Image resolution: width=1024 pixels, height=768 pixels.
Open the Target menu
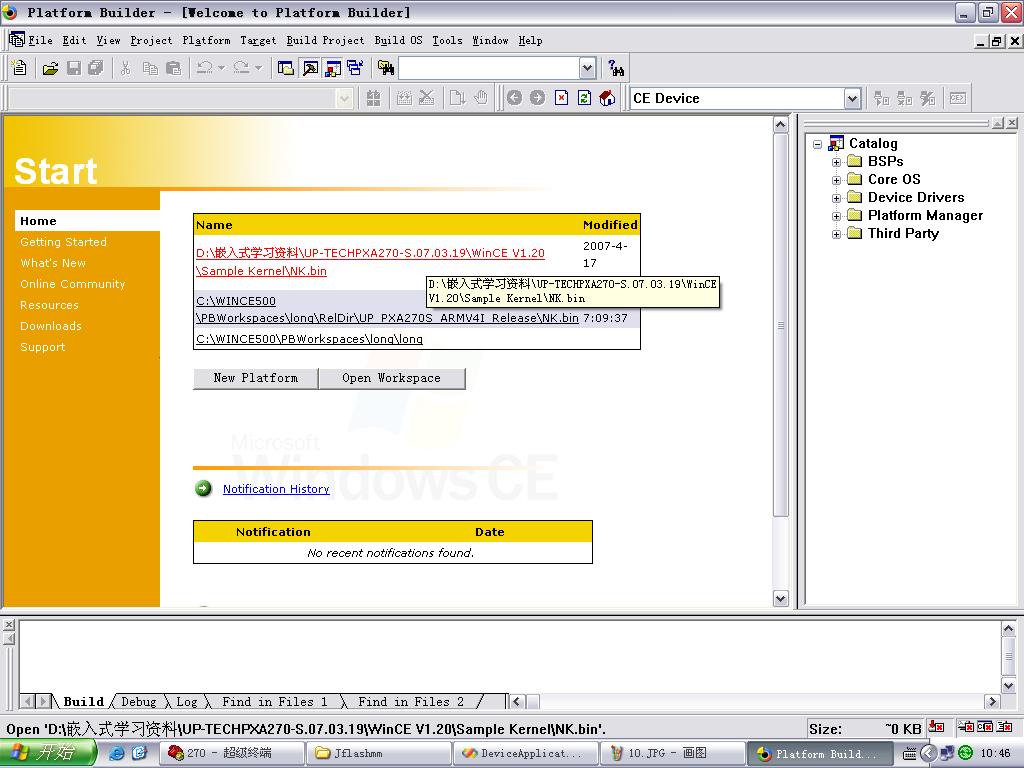(258, 40)
